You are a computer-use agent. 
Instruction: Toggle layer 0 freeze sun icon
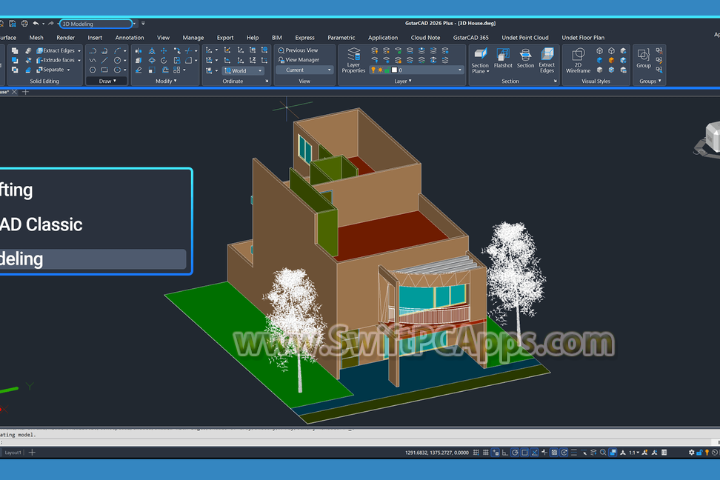[x=380, y=70]
